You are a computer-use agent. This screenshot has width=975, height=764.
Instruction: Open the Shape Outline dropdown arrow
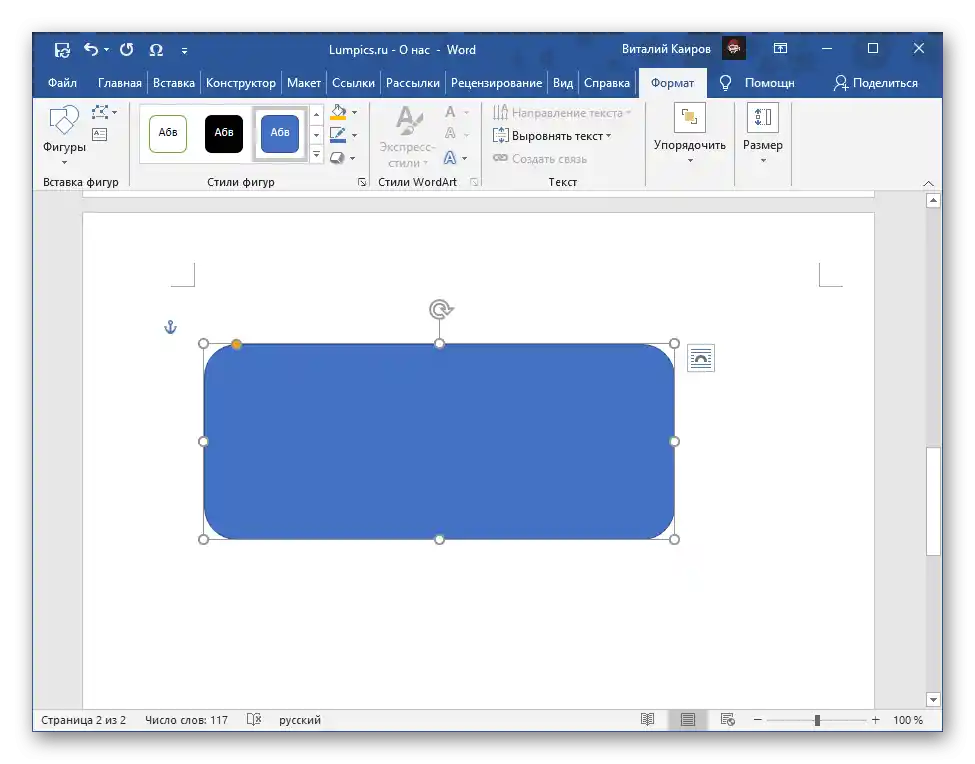click(354, 135)
